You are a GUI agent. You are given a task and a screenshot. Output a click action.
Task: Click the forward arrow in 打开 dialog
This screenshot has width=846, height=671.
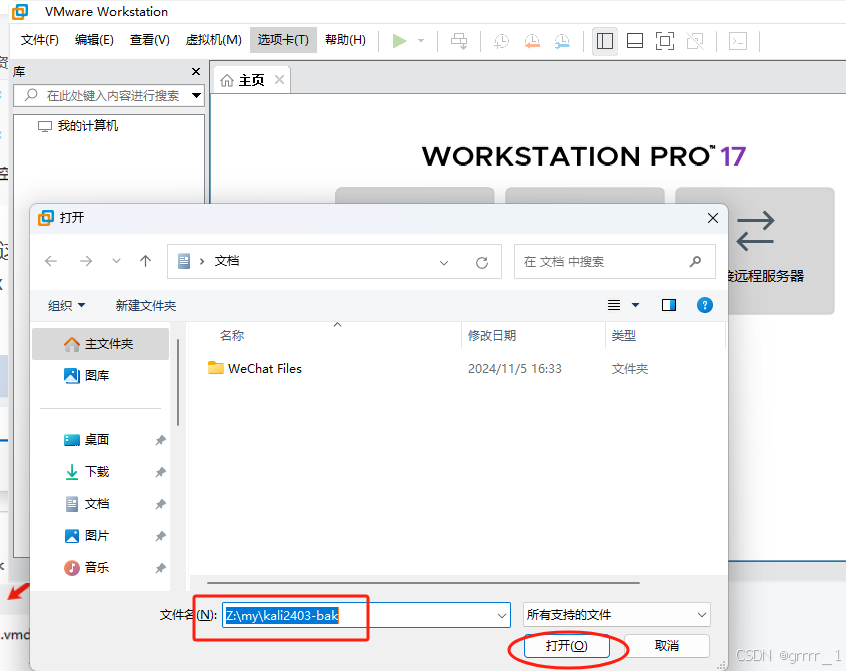pos(86,262)
